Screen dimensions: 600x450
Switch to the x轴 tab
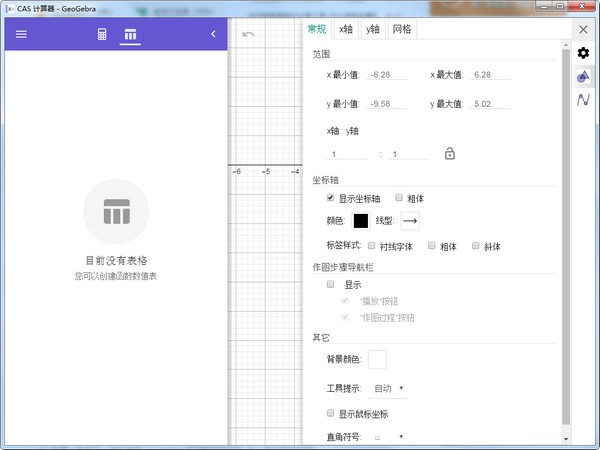(345, 30)
